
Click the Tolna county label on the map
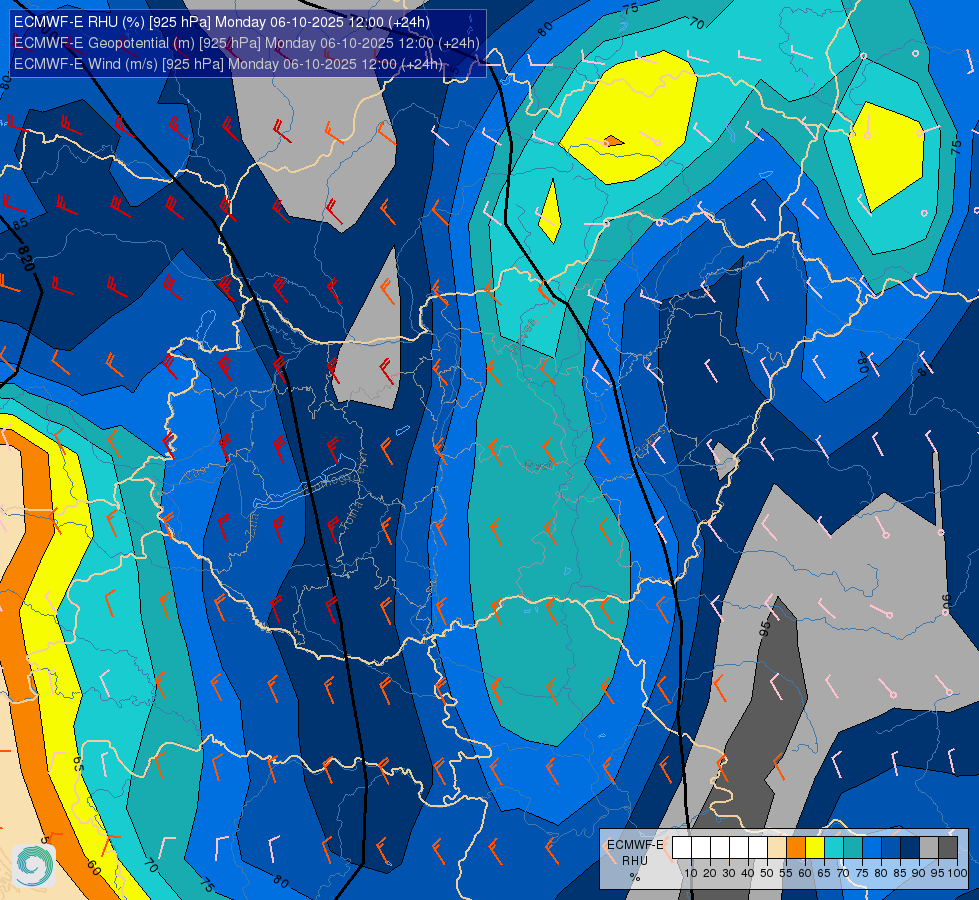351,515
